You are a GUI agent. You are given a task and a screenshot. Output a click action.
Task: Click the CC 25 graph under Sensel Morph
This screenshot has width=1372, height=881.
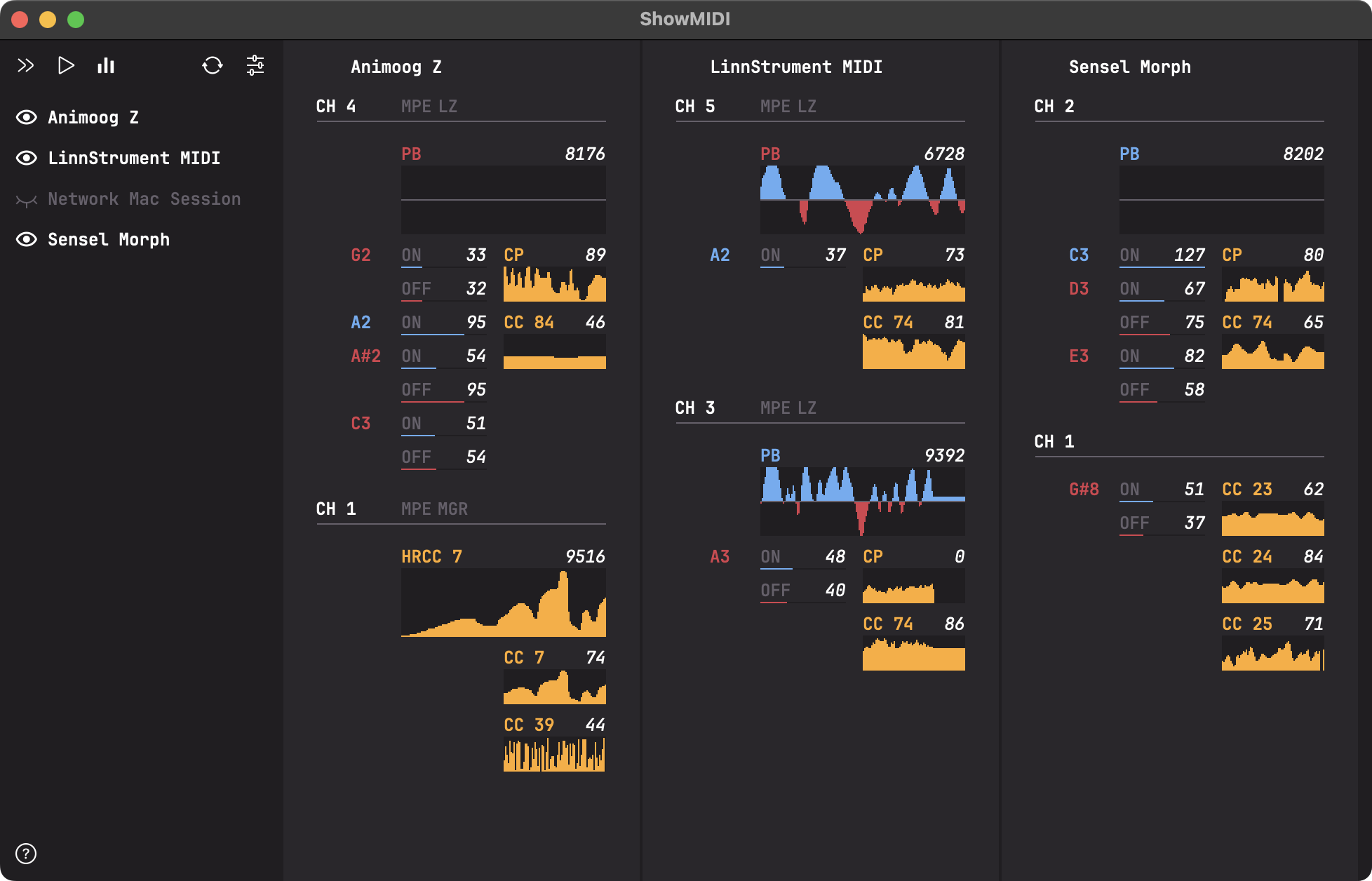[1272, 654]
